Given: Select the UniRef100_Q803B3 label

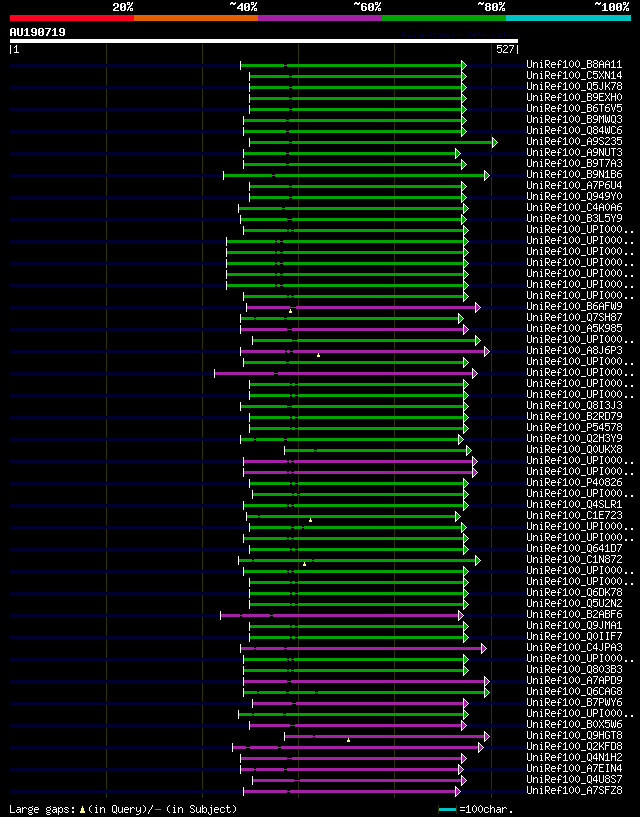Looking at the screenshot, I should [574, 670].
